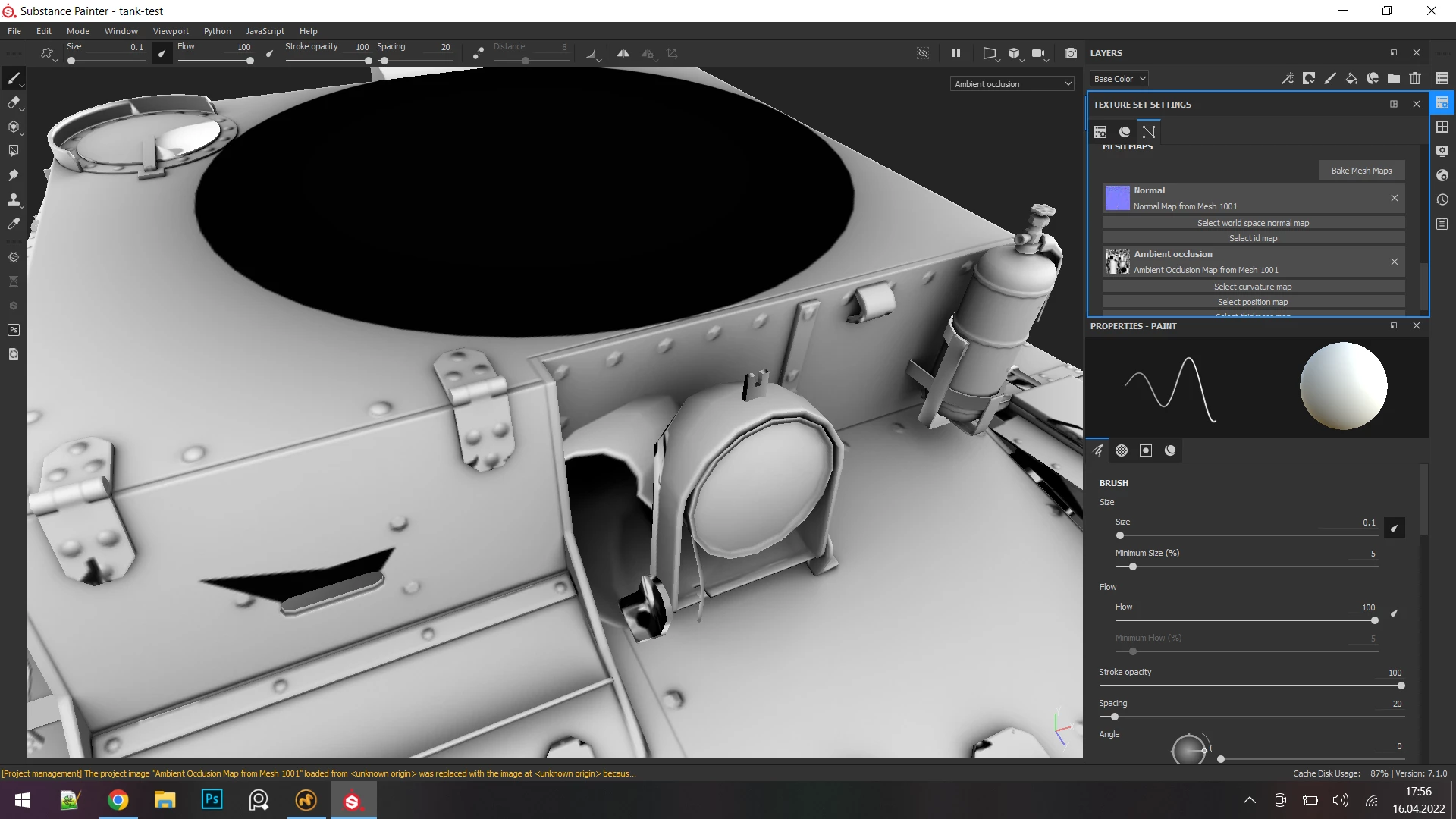This screenshot has width=1456, height=819.
Task: Toggle symmetry in the top toolbar
Action: pos(623,53)
